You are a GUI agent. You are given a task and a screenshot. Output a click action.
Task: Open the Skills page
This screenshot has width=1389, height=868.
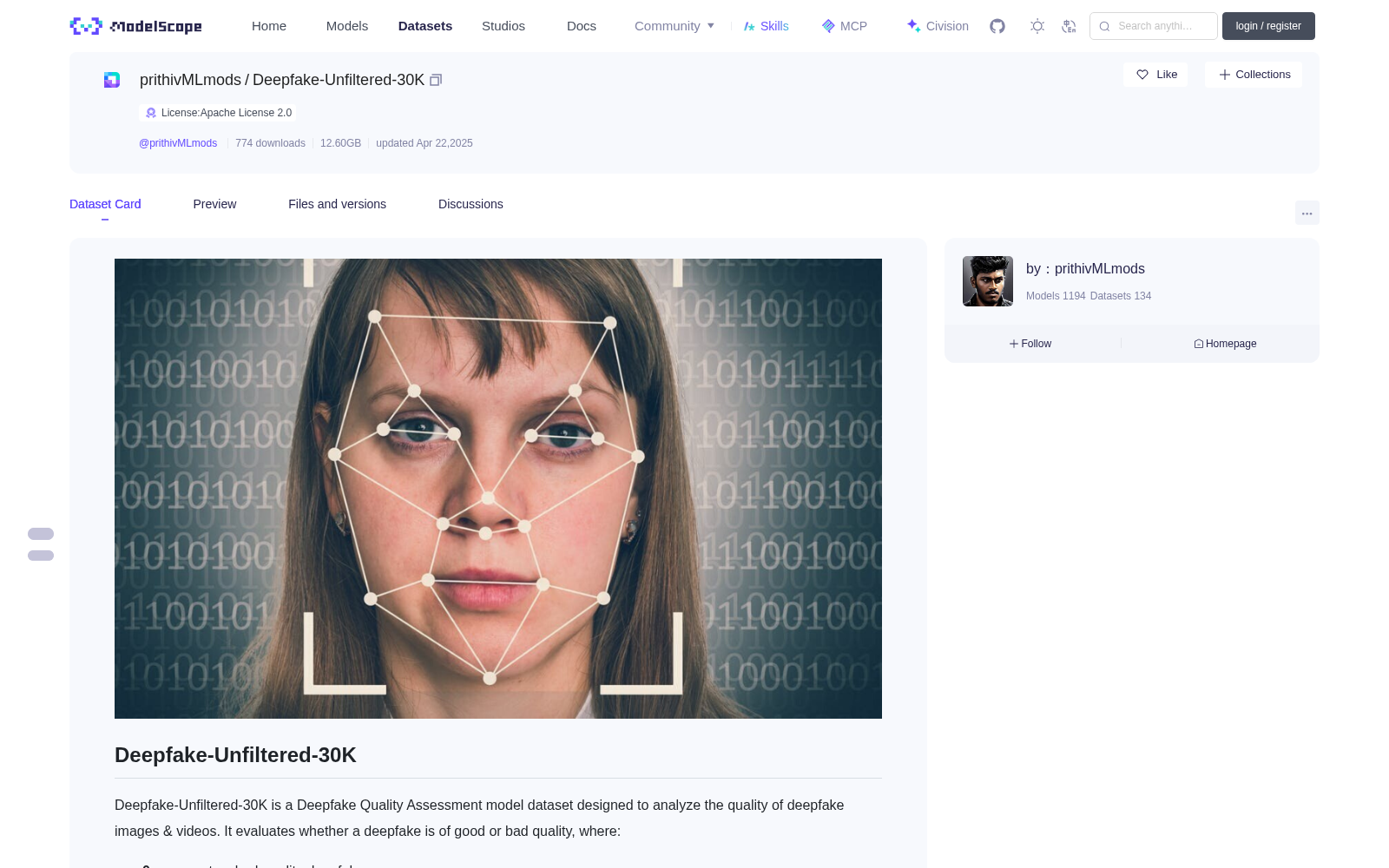[x=766, y=26]
